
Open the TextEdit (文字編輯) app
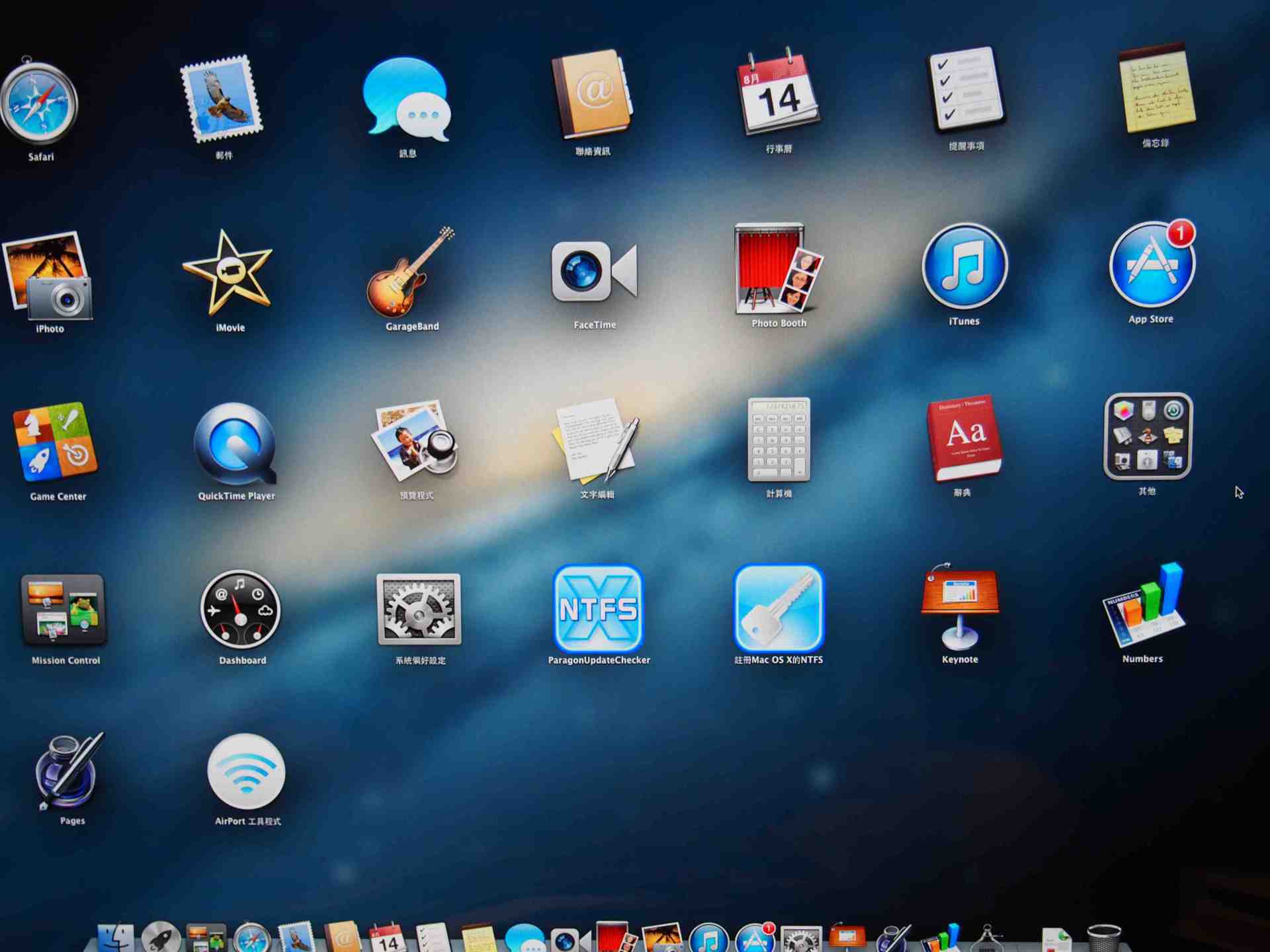click(597, 440)
